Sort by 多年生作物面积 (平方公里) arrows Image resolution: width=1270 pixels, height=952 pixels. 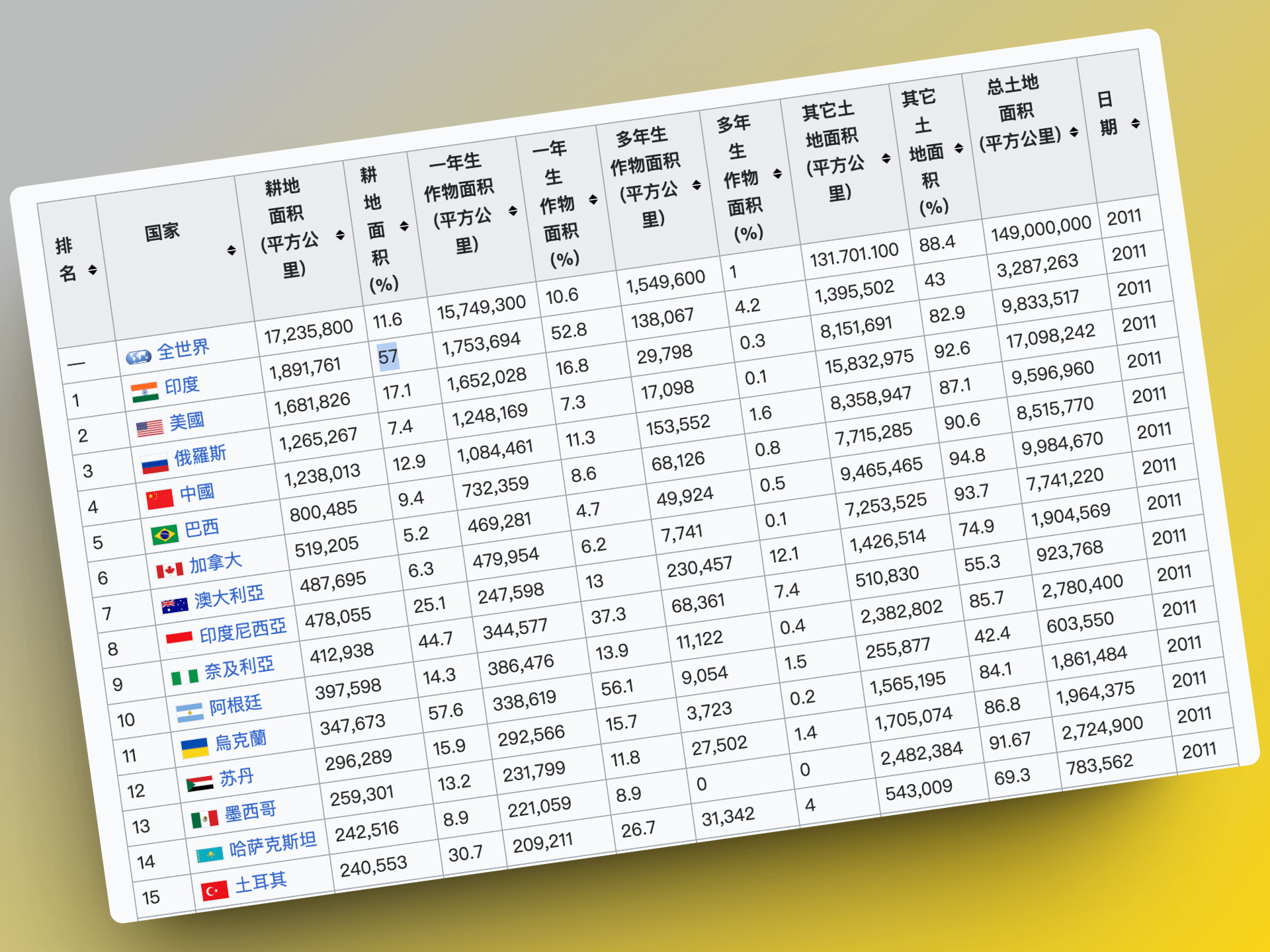pyautogui.click(x=697, y=184)
